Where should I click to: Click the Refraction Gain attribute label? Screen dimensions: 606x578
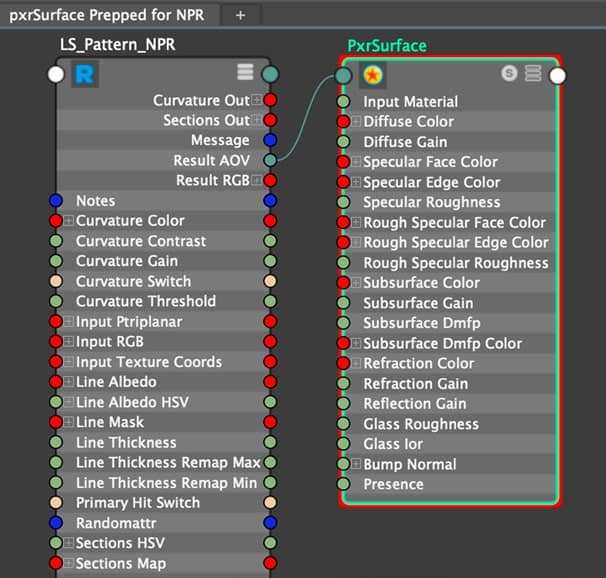(x=415, y=384)
